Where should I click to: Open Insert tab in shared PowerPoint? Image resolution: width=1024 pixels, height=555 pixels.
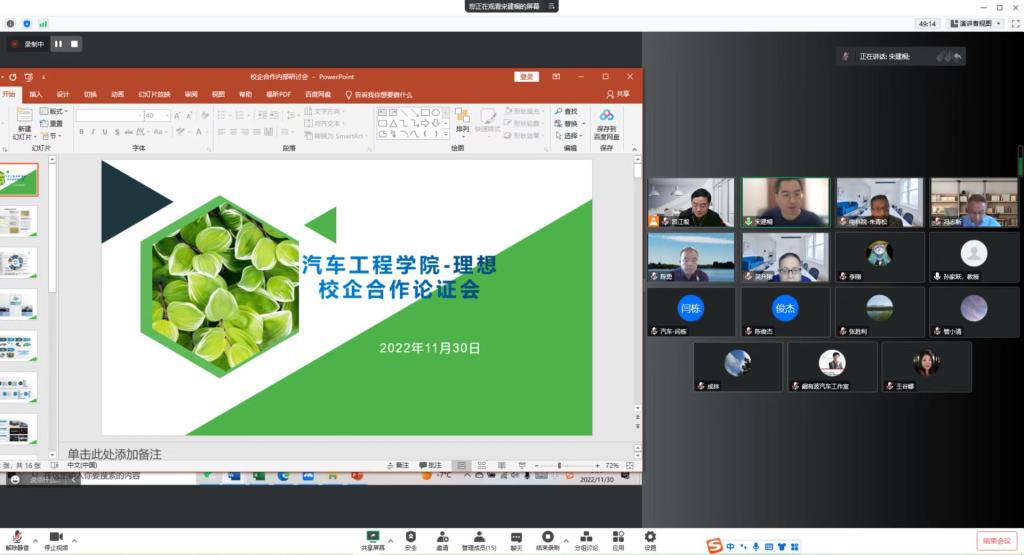pos(35,94)
